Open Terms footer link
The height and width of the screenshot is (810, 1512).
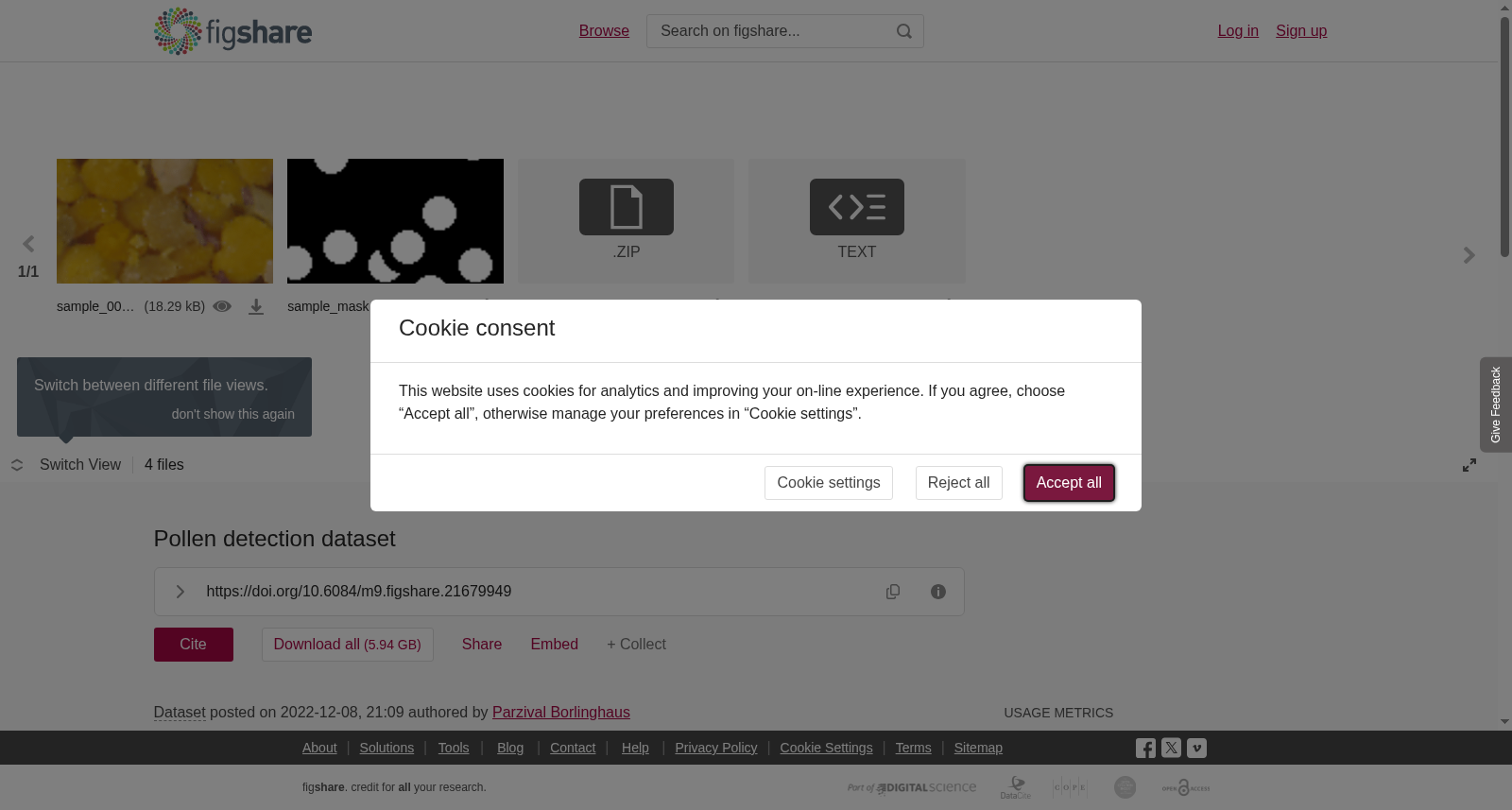pos(913,748)
